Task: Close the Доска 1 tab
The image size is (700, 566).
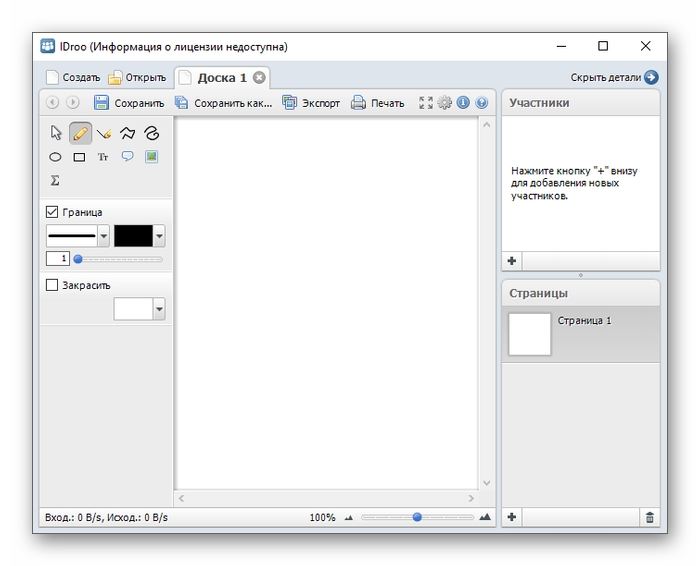Action: [x=259, y=78]
